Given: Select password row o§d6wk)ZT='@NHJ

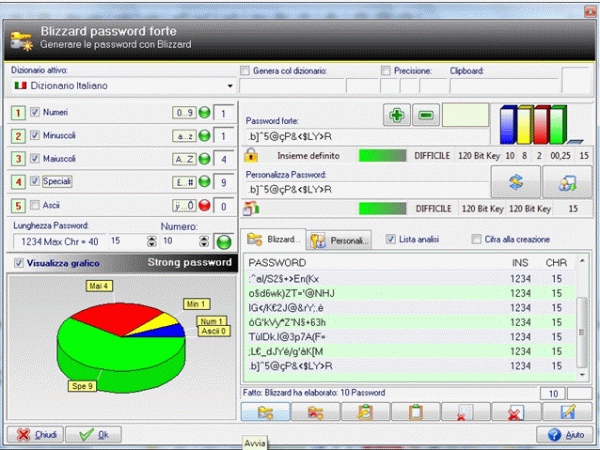Looking at the screenshot, I should pos(409,293).
